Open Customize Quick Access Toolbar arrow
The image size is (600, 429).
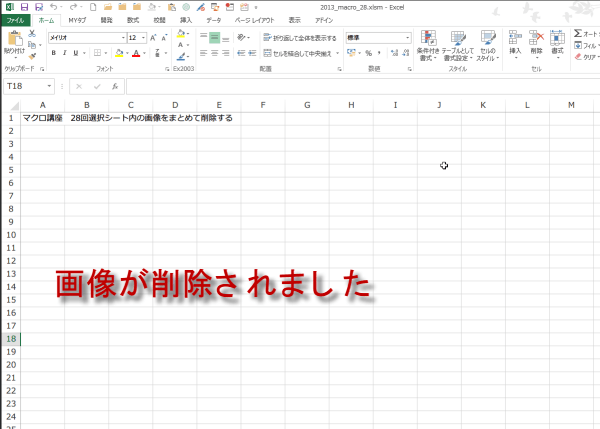(256, 7)
